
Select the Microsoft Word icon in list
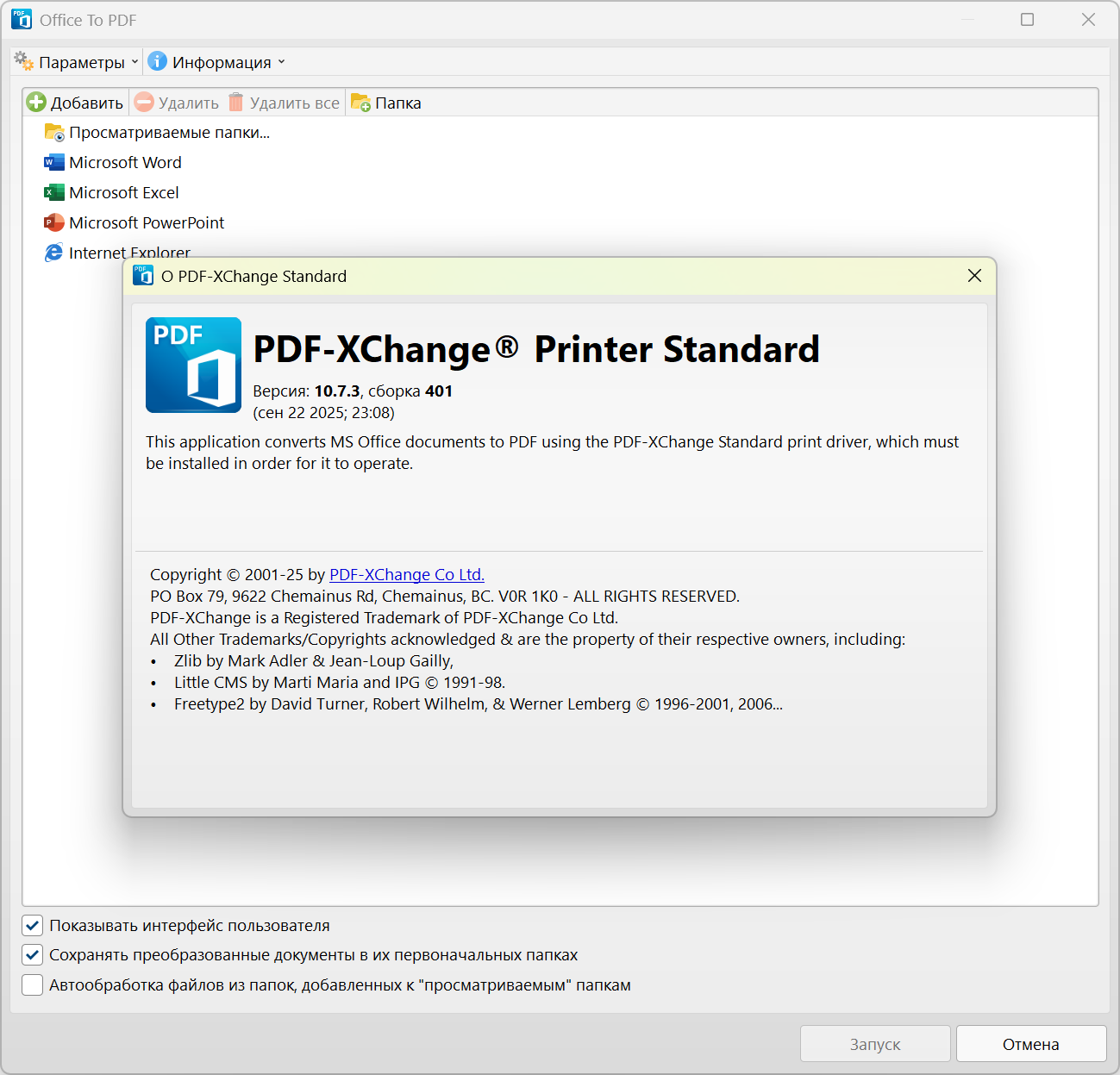[54, 162]
